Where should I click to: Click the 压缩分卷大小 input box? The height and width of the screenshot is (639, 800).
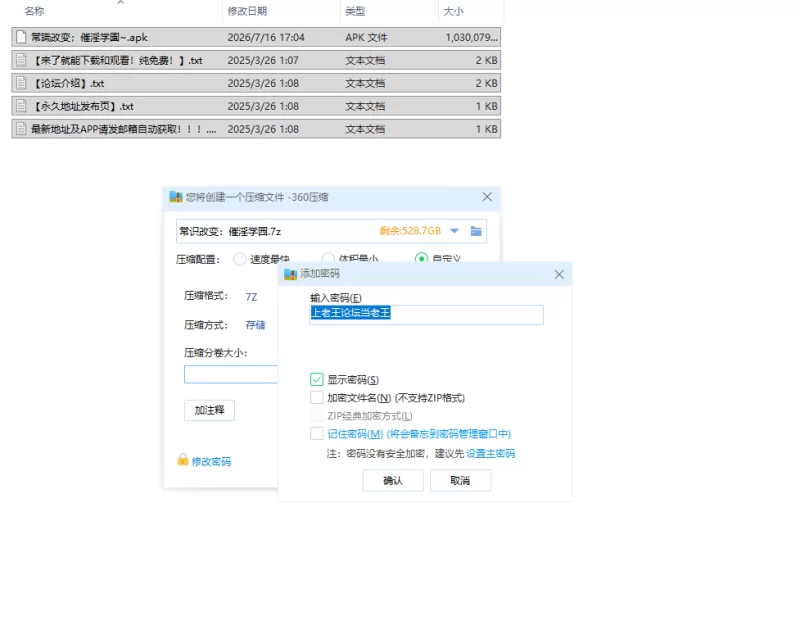coord(231,374)
